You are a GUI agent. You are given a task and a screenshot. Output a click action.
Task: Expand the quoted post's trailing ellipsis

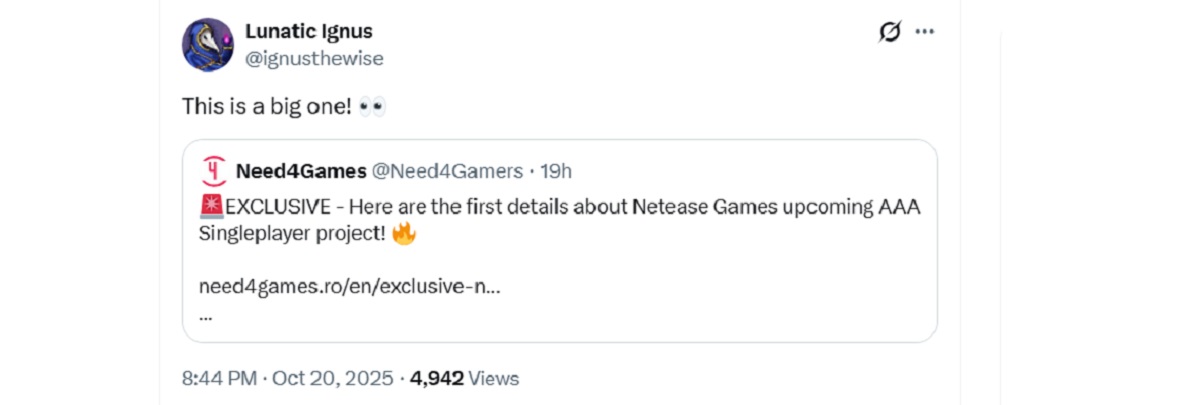[x=205, y=313]
